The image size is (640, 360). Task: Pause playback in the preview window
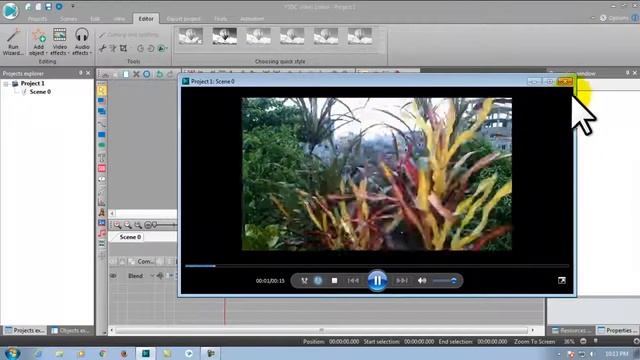377,280
